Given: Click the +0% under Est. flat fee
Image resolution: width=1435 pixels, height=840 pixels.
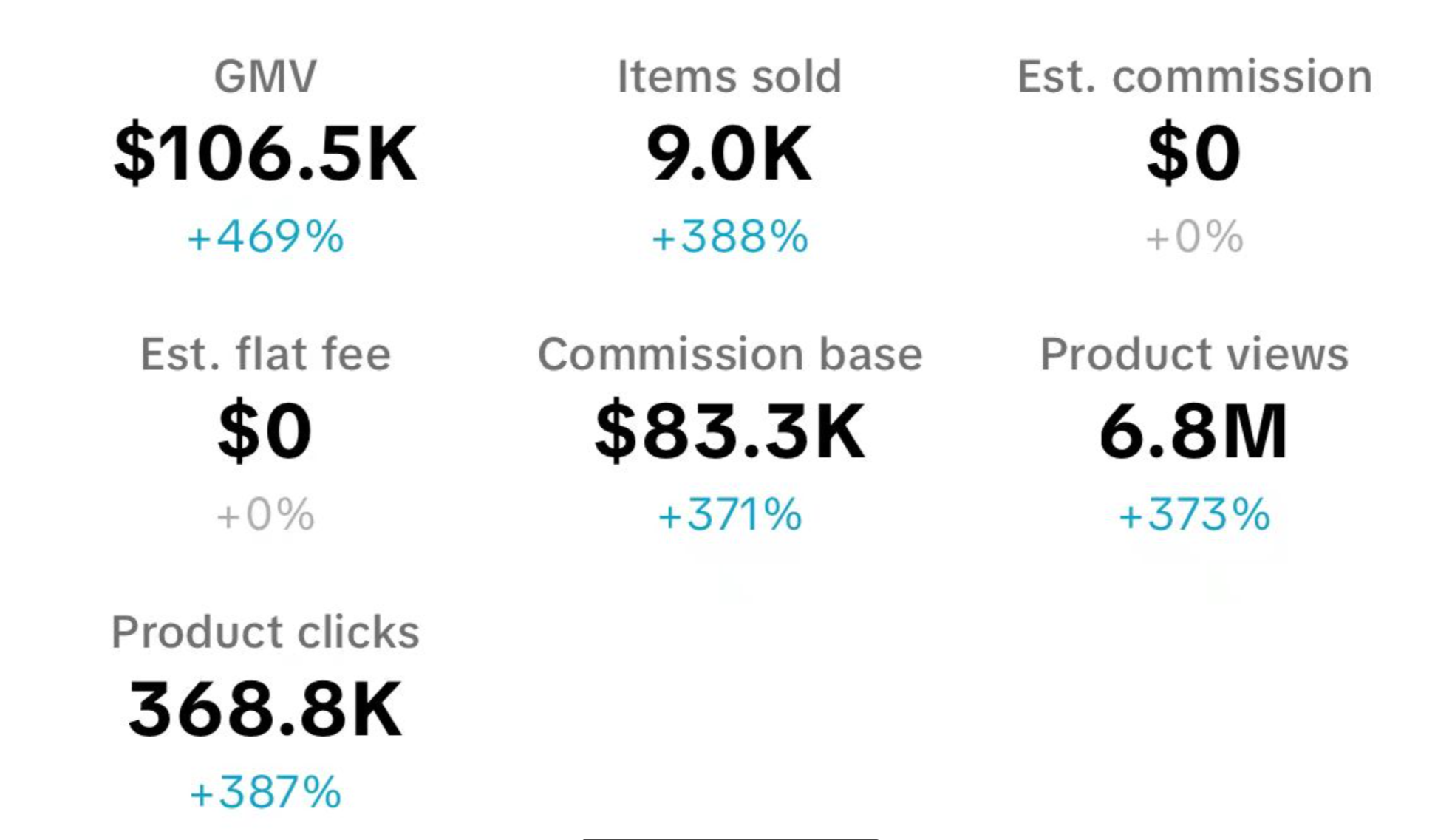Looking at the screenshot, I should (x=265, y=515).
